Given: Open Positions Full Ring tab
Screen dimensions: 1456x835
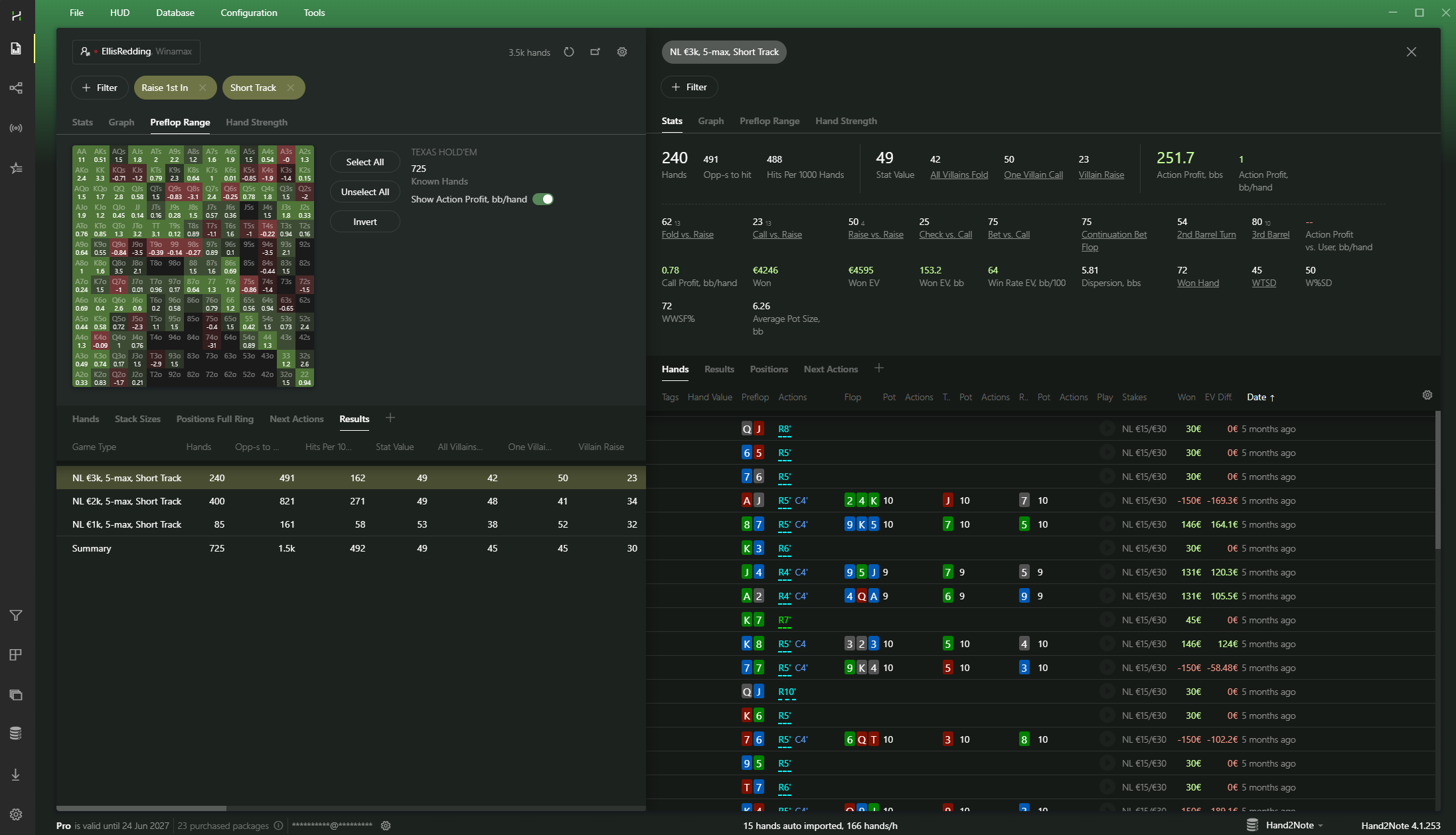Looking at the screenshot, I should [215, 419].
